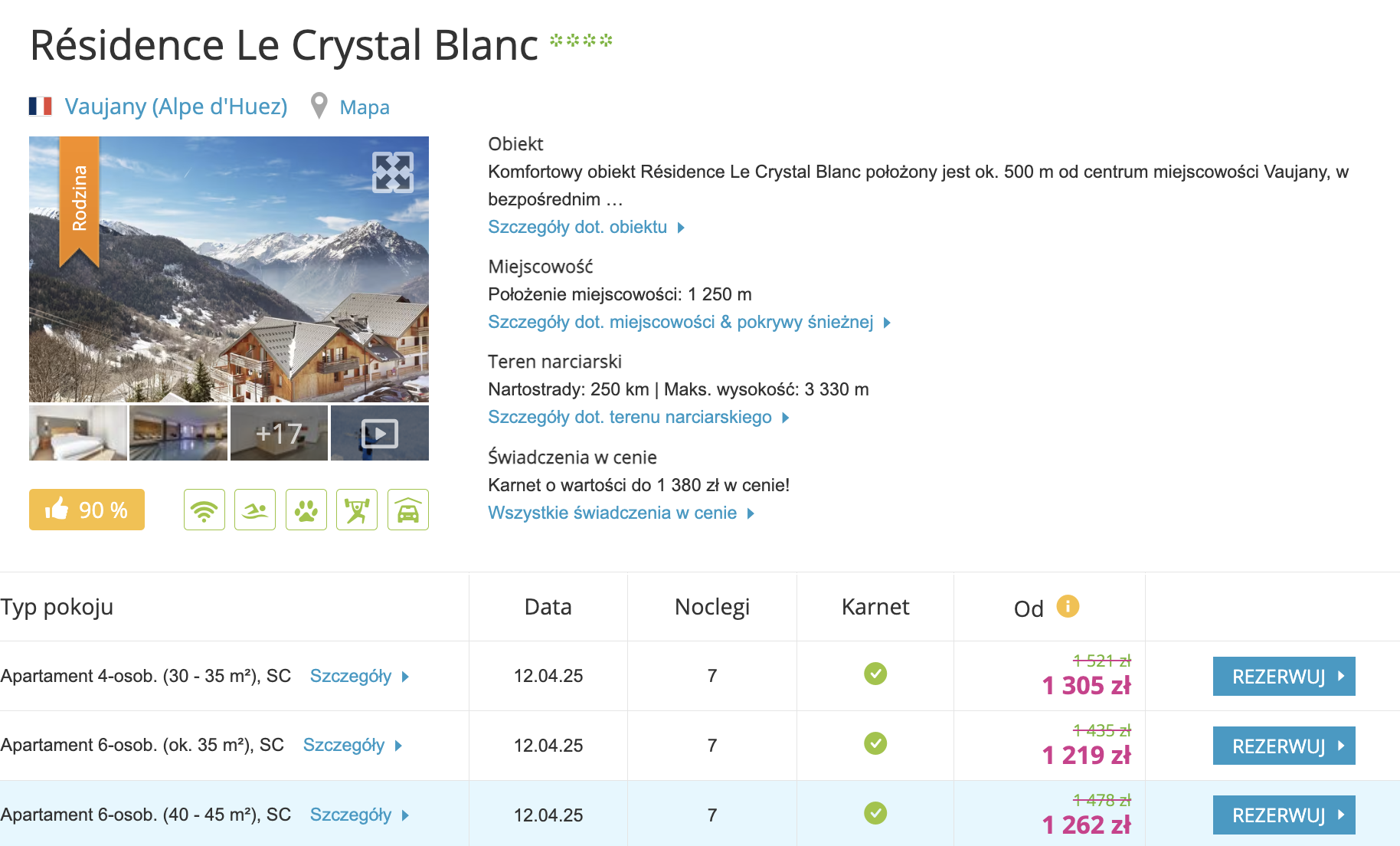Viewport: 1400px width, 846px height.
Task: Click REZERWUJ for the 1 305 zł apartment
Action: [x=1284, y=676]
